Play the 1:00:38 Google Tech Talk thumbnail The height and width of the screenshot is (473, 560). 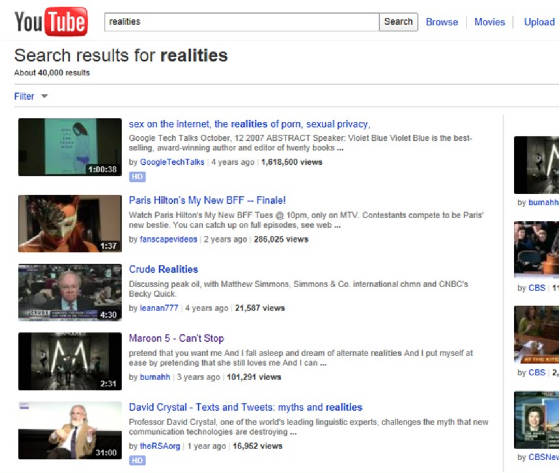pos(70,147)
